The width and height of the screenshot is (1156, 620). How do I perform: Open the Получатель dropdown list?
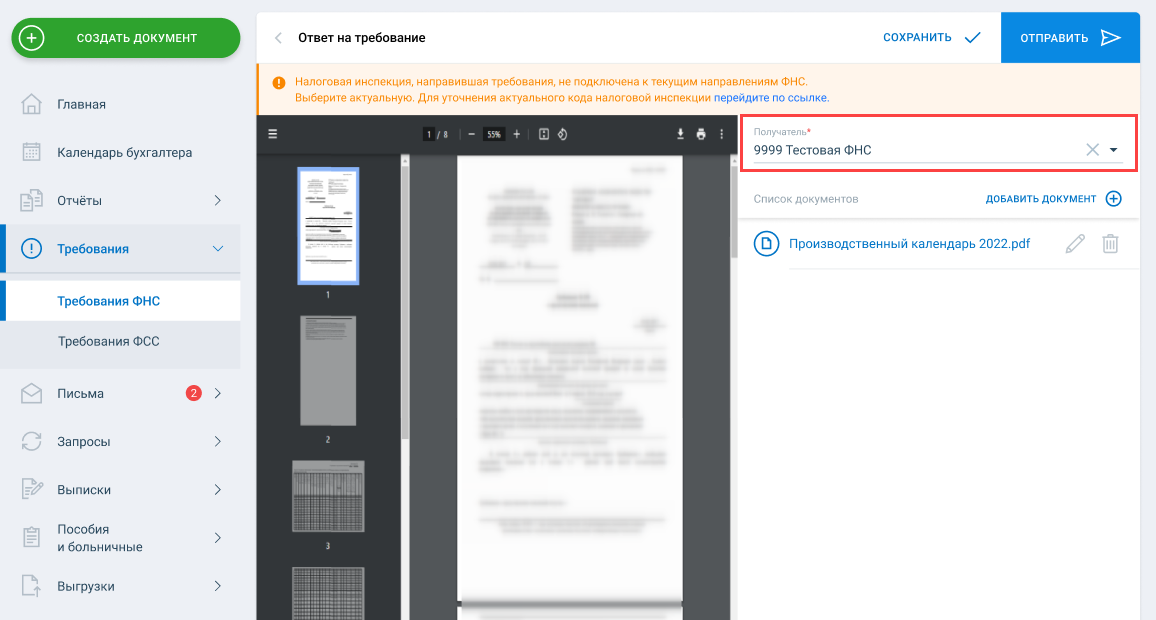[x=1114, y=150]
